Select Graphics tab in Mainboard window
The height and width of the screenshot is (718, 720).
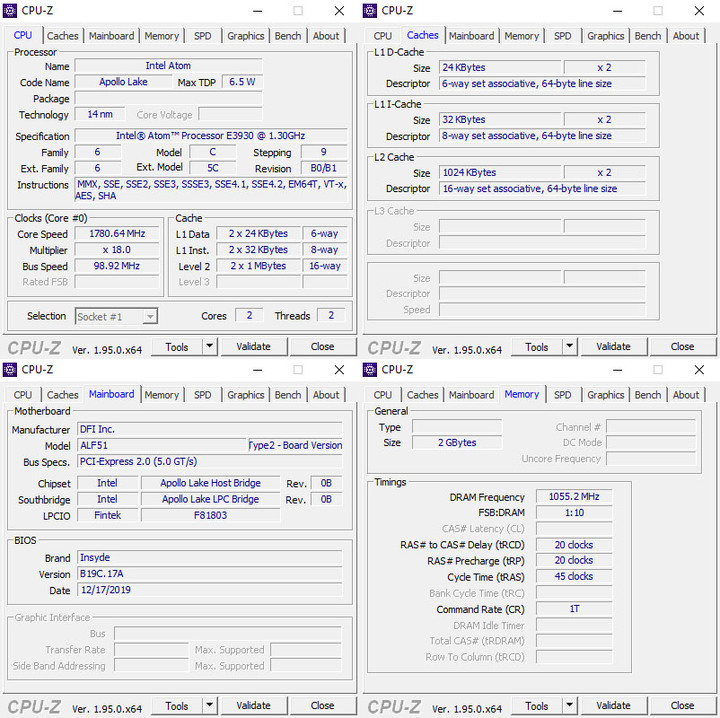tap(246, 395)
